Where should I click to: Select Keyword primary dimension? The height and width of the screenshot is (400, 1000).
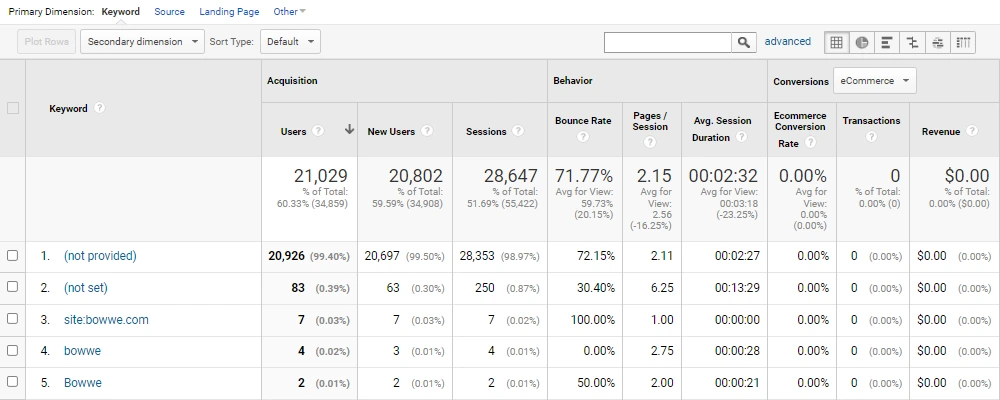121,11
